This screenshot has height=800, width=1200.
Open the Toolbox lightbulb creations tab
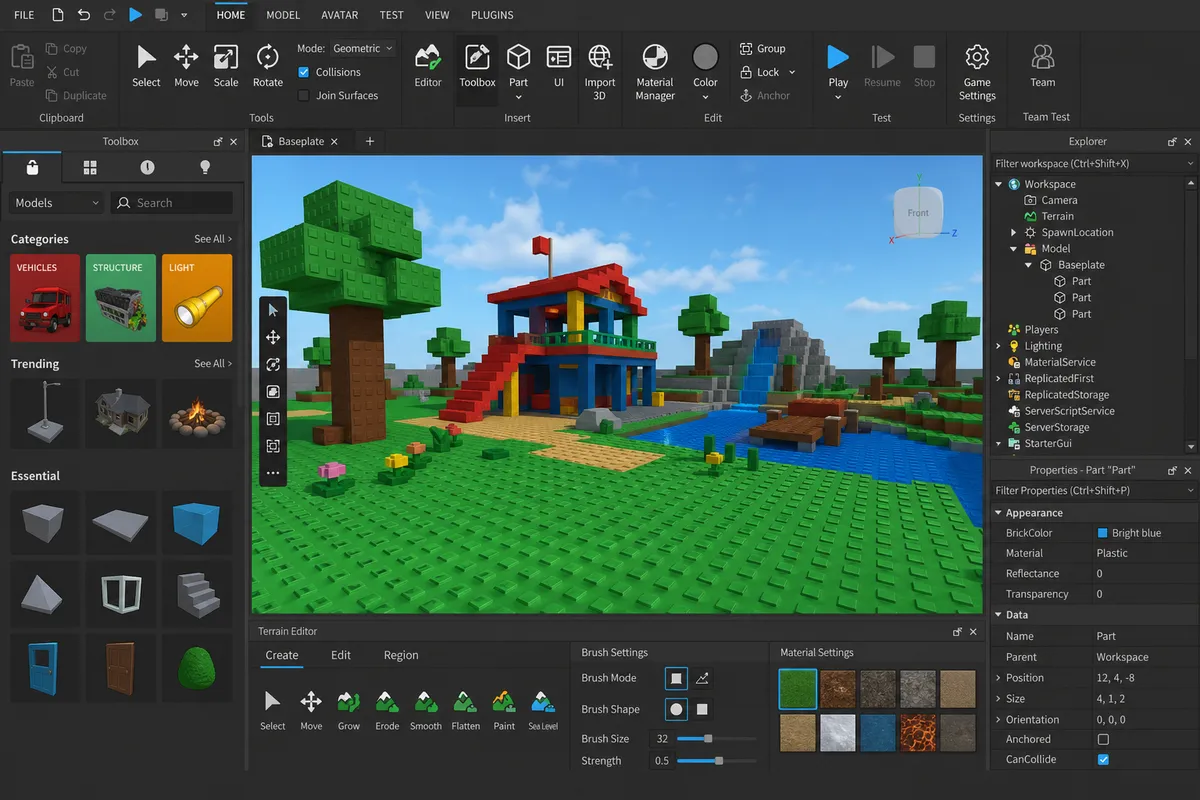click(206, 167)
